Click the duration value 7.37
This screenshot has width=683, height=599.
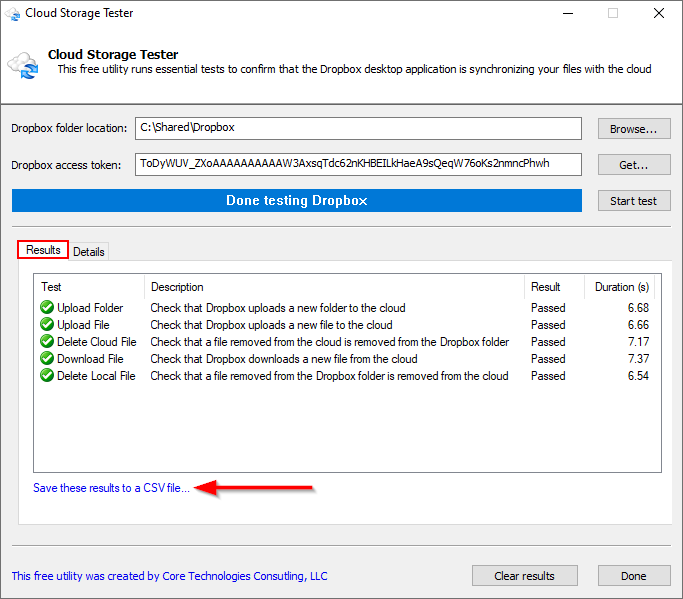click(638, 359)
